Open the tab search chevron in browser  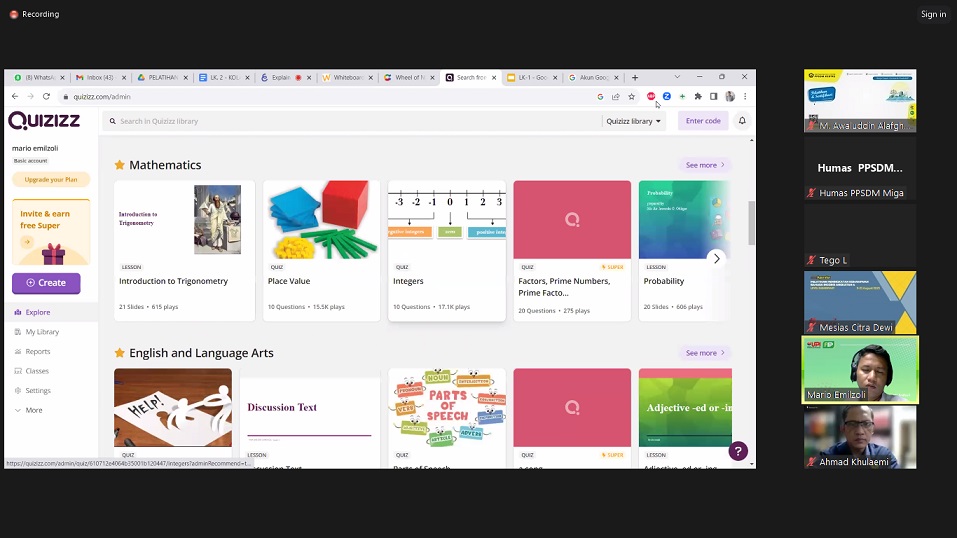[x=677, y=77]
